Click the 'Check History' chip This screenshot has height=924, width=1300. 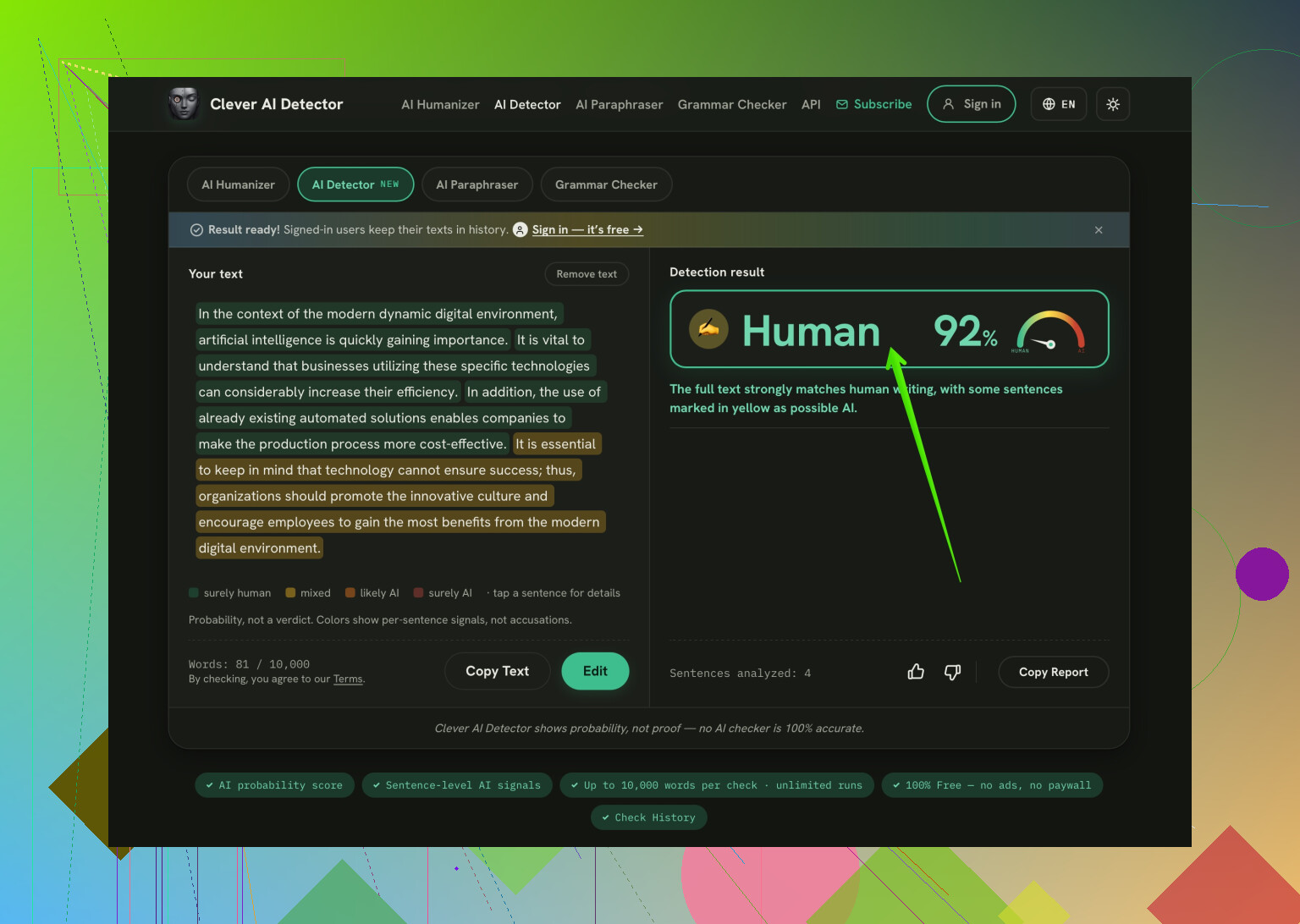coord(649,817)
